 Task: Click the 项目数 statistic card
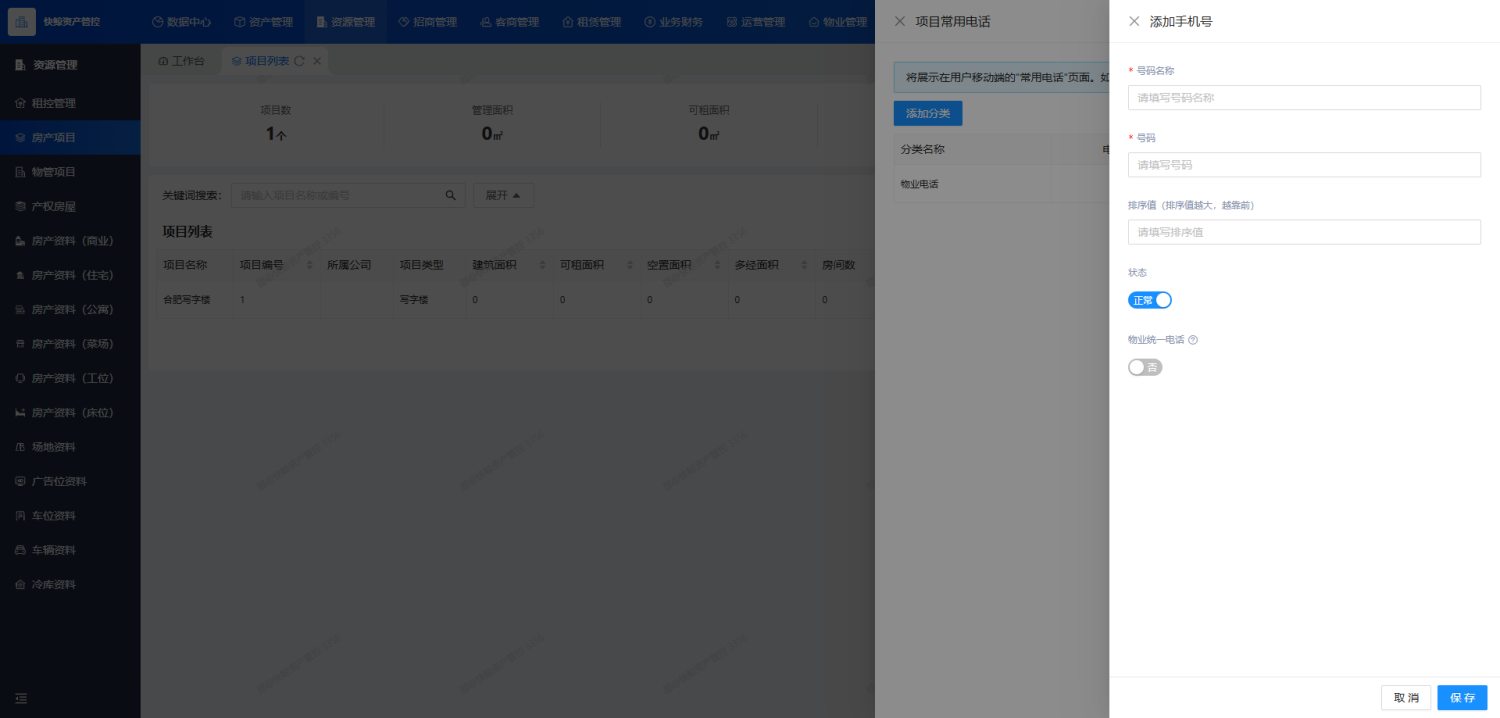[275, 123]
